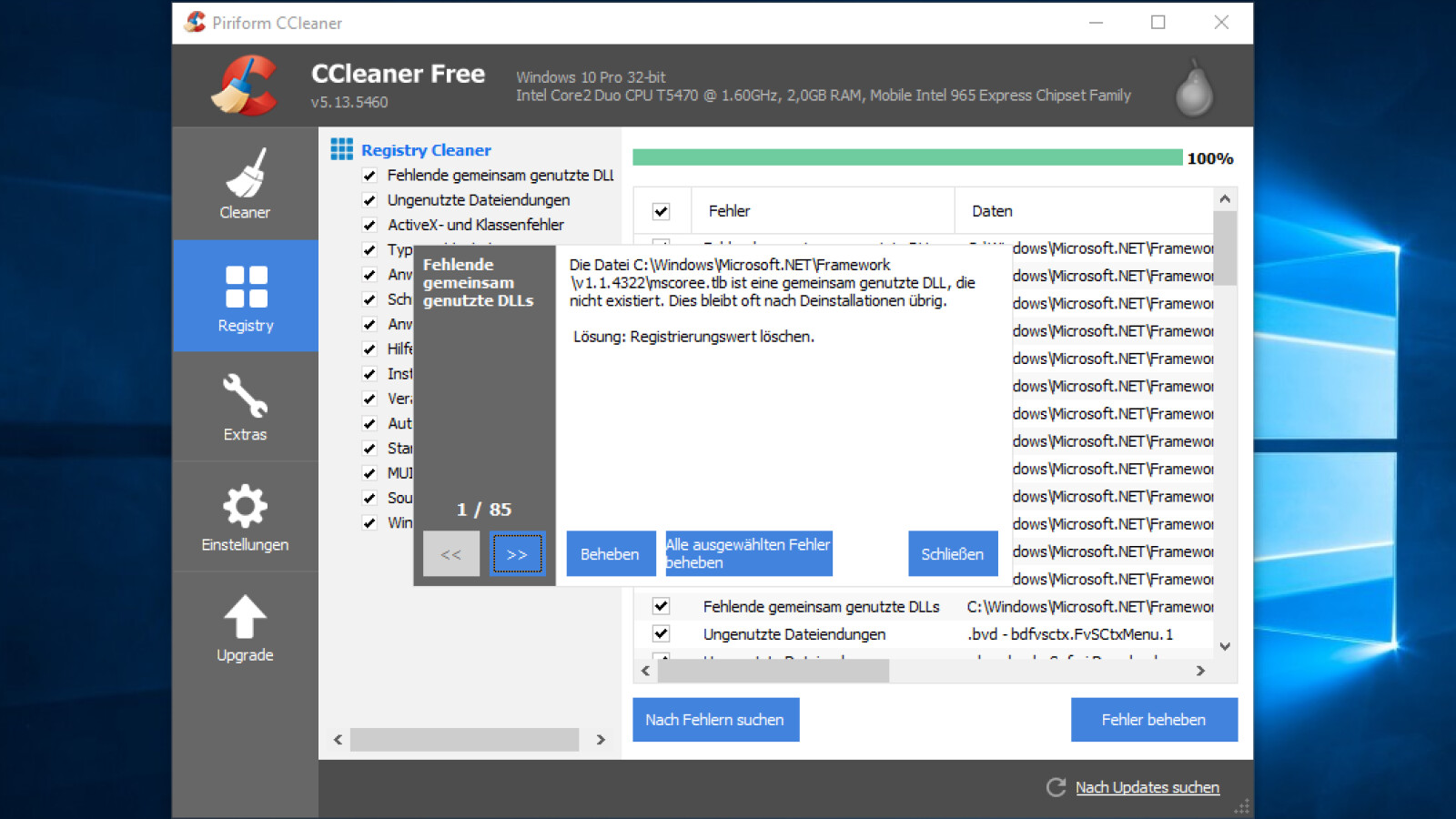
Task: Click the 1 / 85 error counter
Action: tap(484, 510)
